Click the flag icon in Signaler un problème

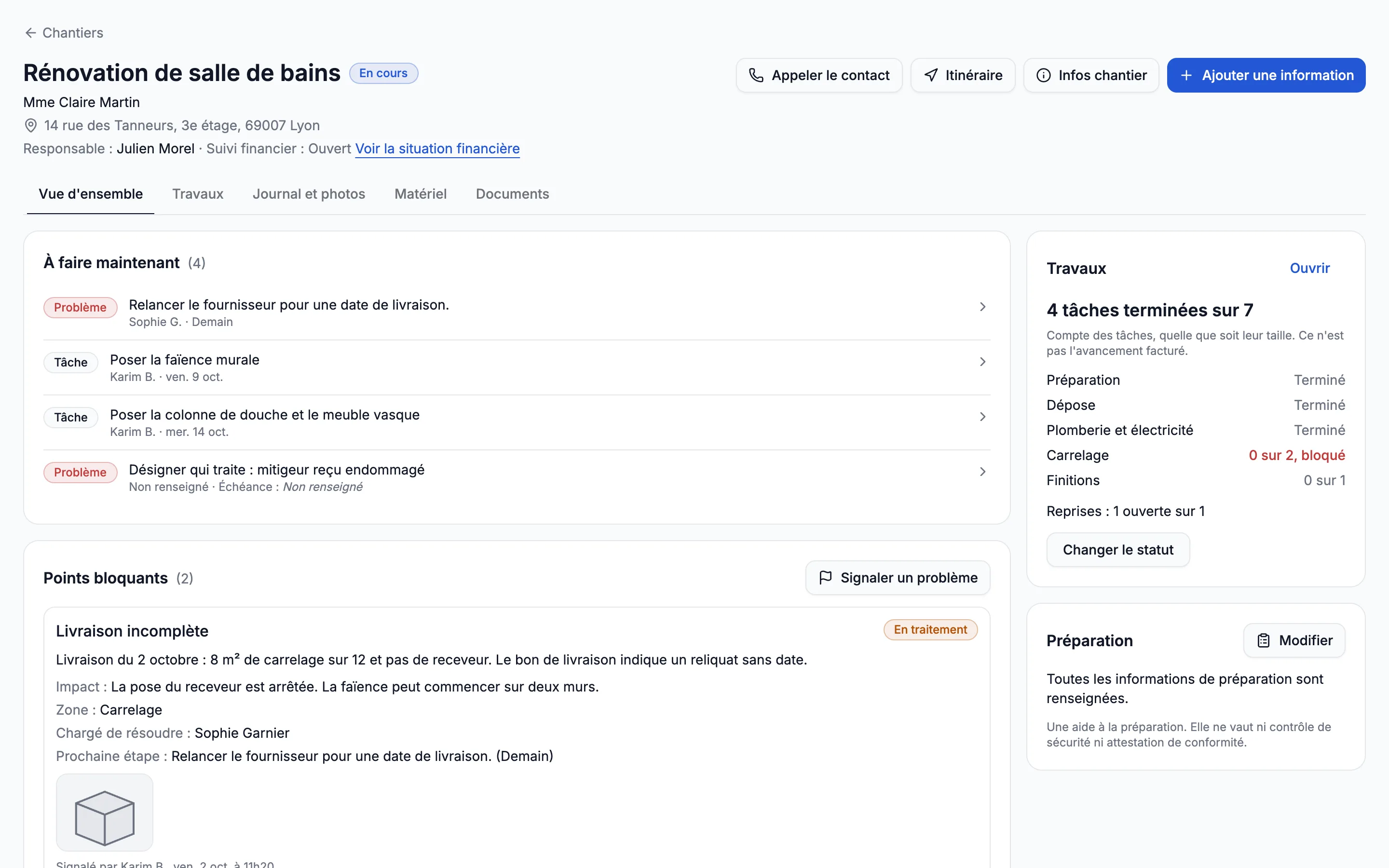tap(825, 578)
